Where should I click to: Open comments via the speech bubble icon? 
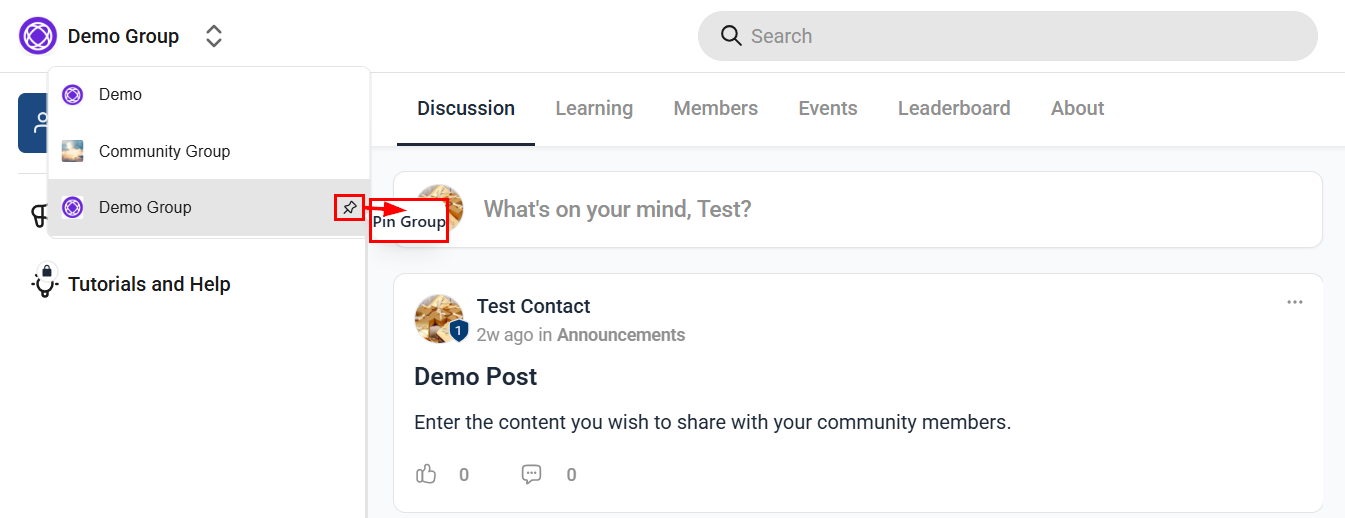click(532, 474)
